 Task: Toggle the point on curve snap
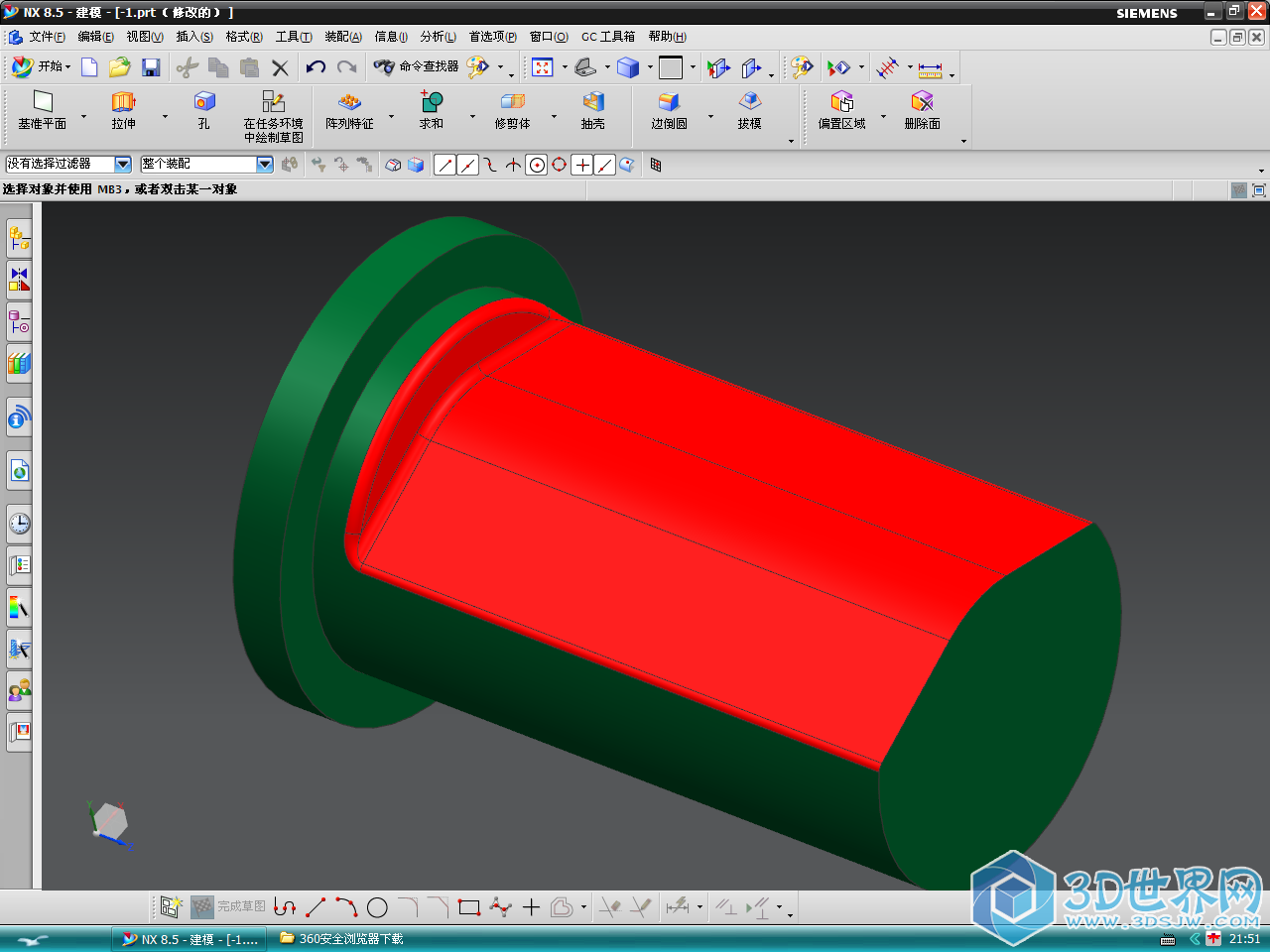click(x=605, y=165)
